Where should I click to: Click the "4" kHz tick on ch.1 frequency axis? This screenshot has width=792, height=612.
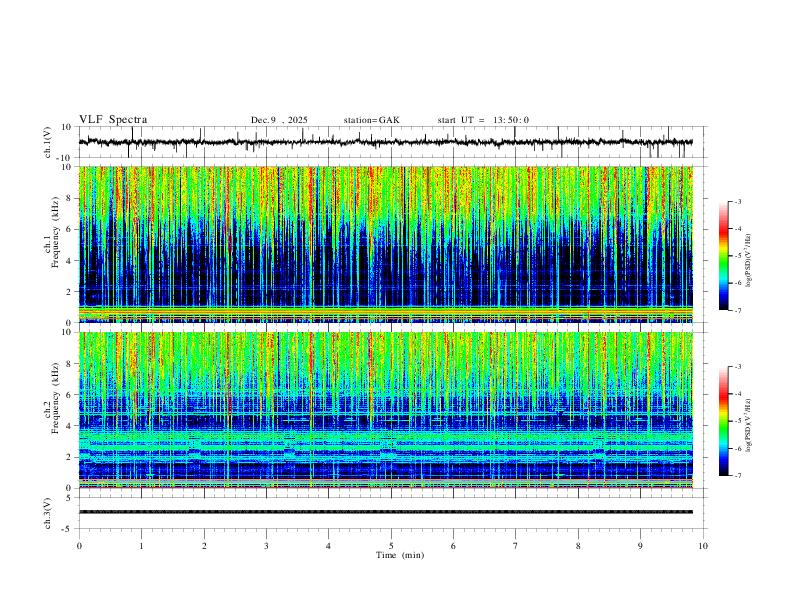point(70,261)
